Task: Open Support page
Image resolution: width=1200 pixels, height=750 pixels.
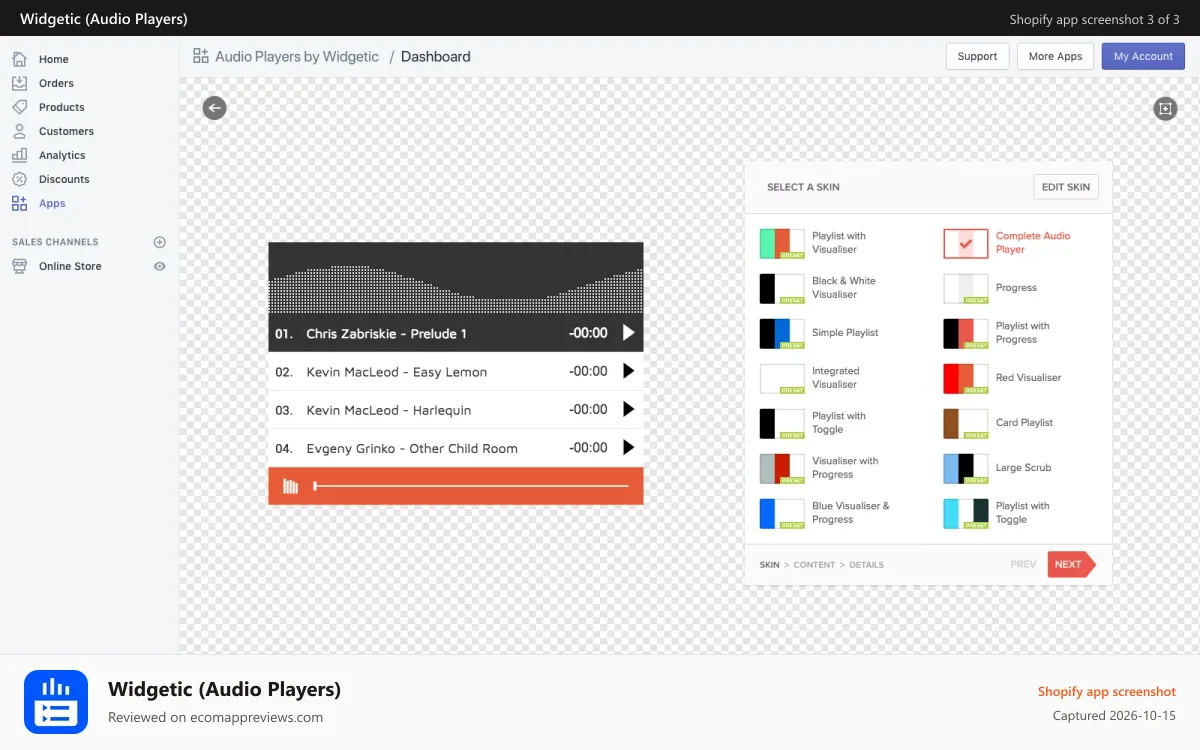Action: tap(977, 56)
